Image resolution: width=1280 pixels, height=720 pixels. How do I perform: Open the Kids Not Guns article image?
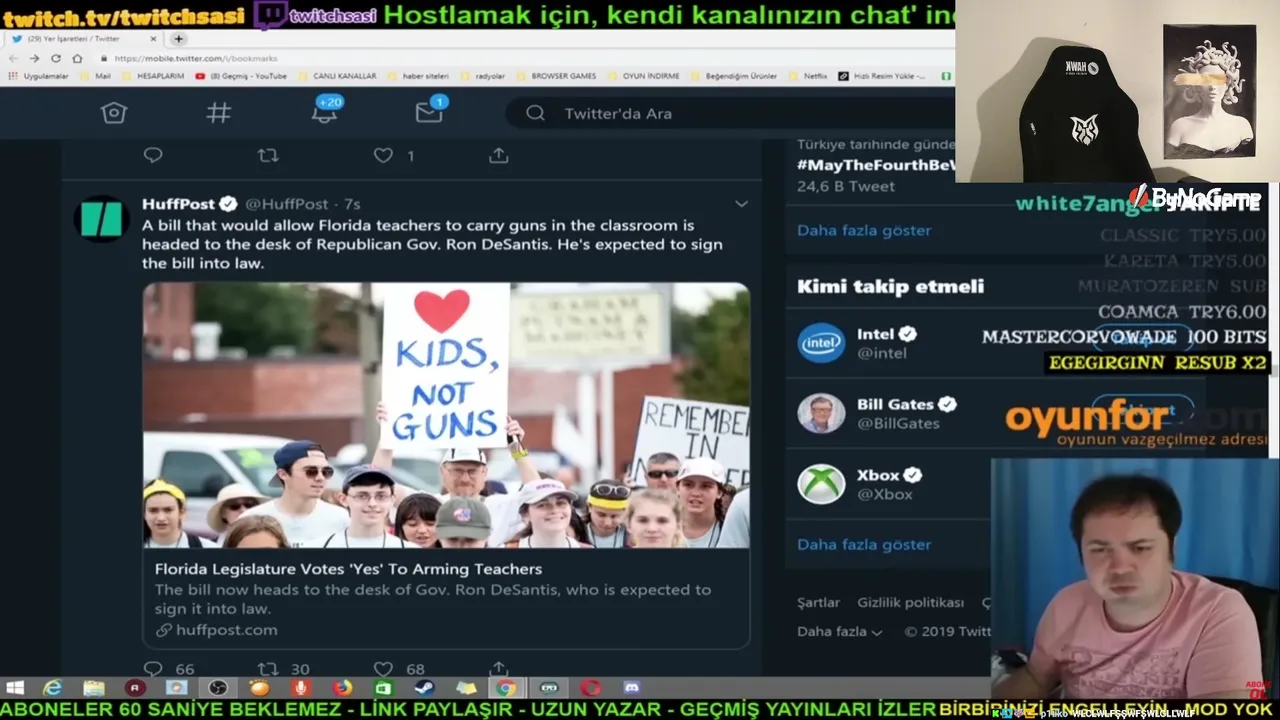tap(446, 415)
